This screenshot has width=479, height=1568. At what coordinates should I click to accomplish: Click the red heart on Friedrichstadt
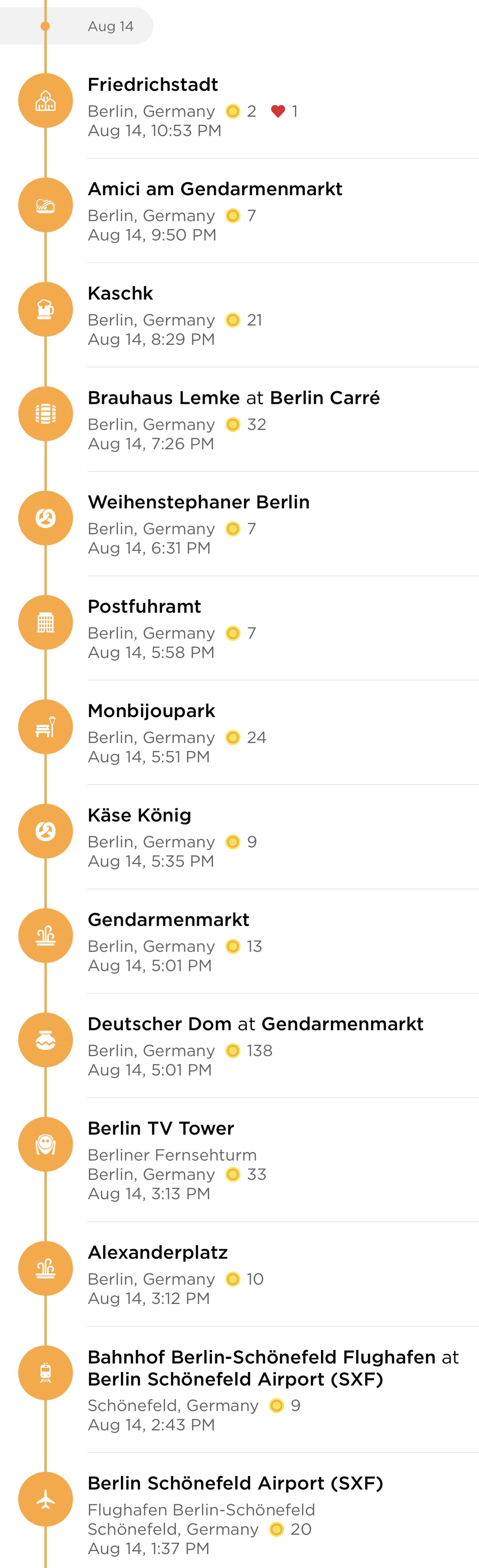(278, 111)
